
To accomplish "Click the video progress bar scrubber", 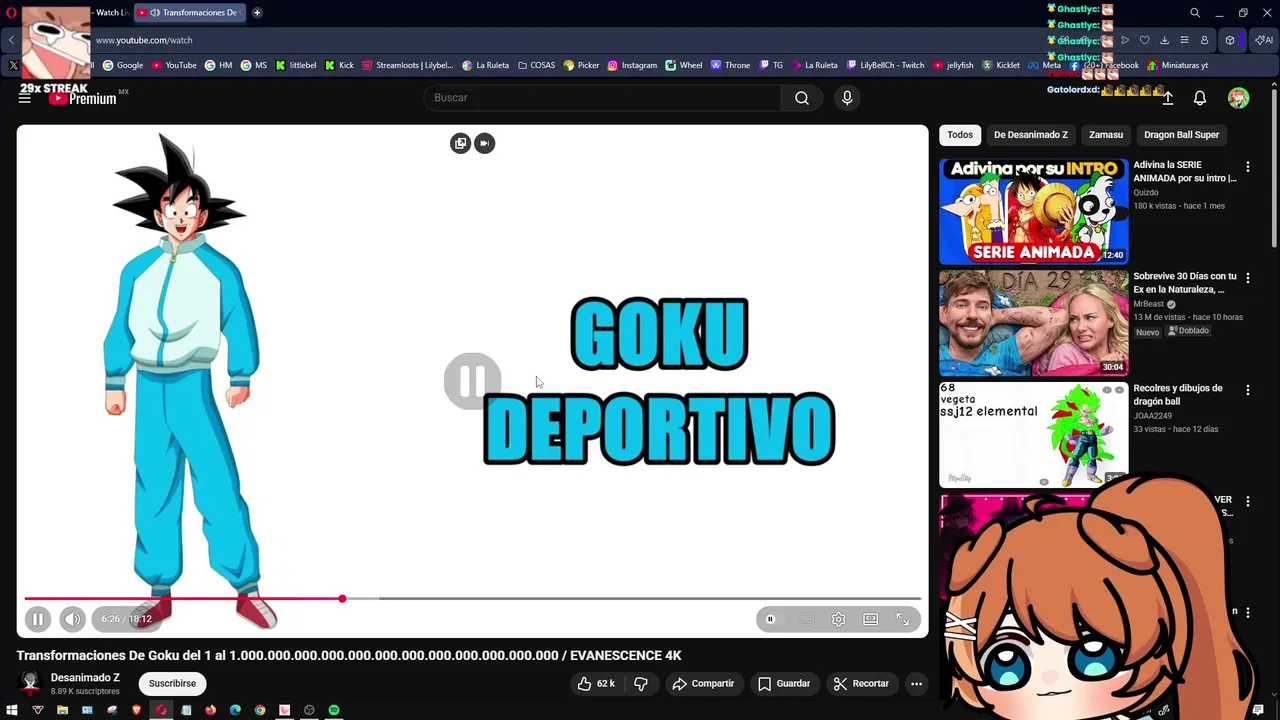I will (x=342, y=598).
